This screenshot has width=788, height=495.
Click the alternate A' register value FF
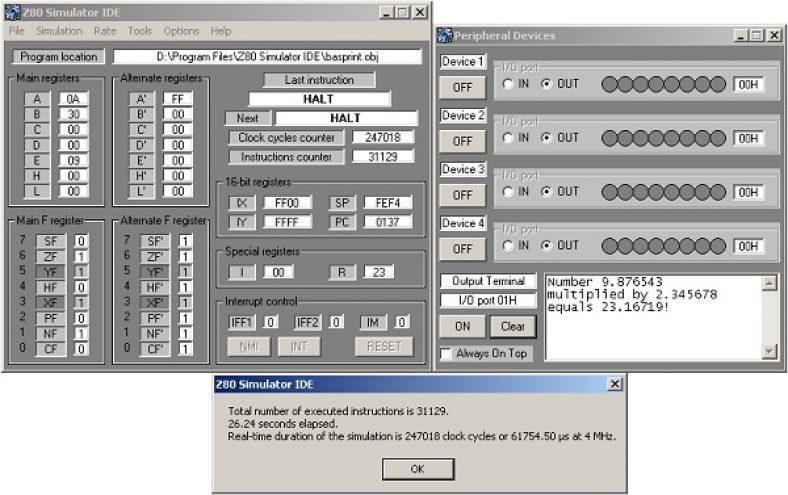click(178, 98)
